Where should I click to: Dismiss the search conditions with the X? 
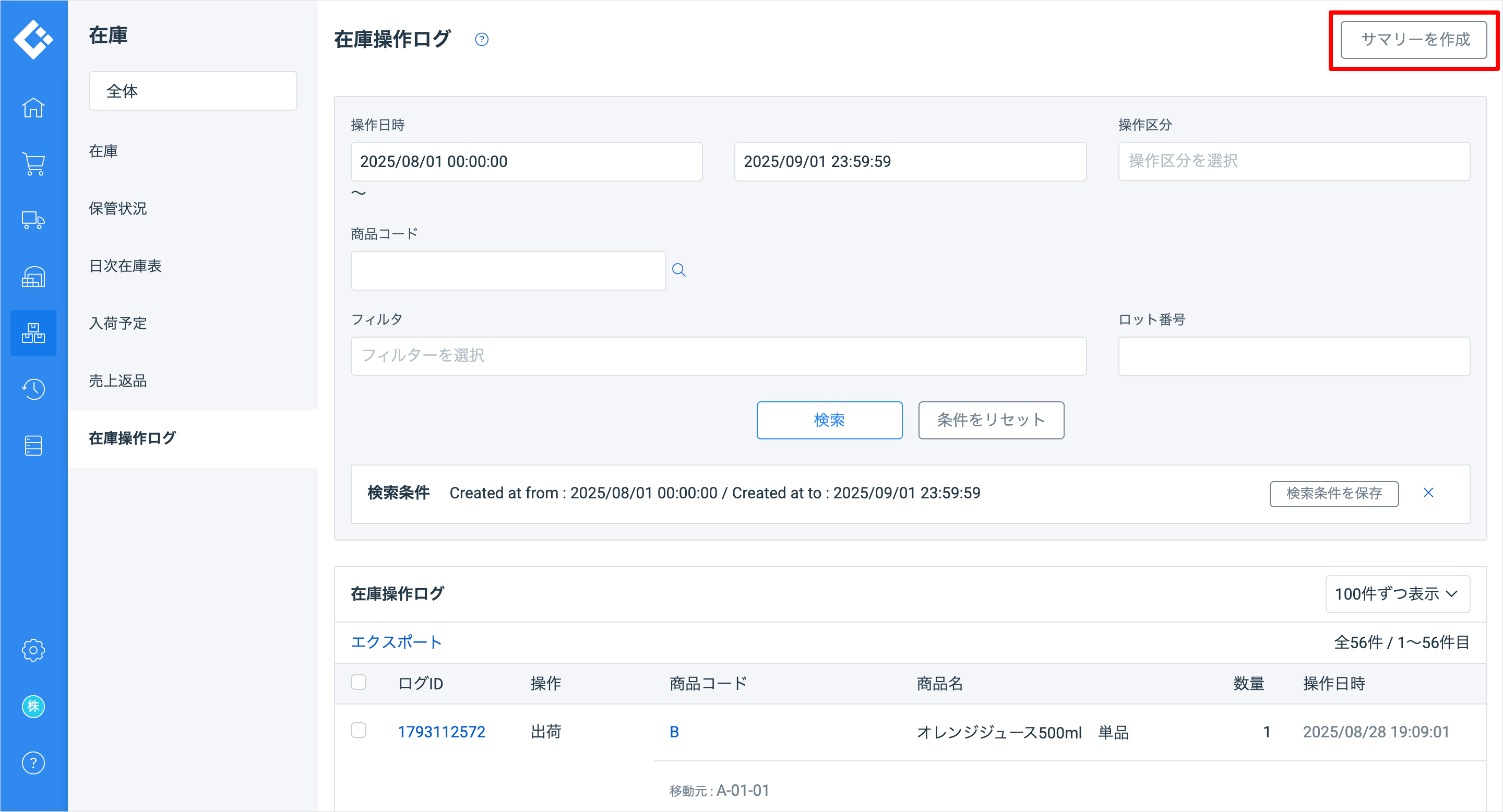[x=1428, y=493]
